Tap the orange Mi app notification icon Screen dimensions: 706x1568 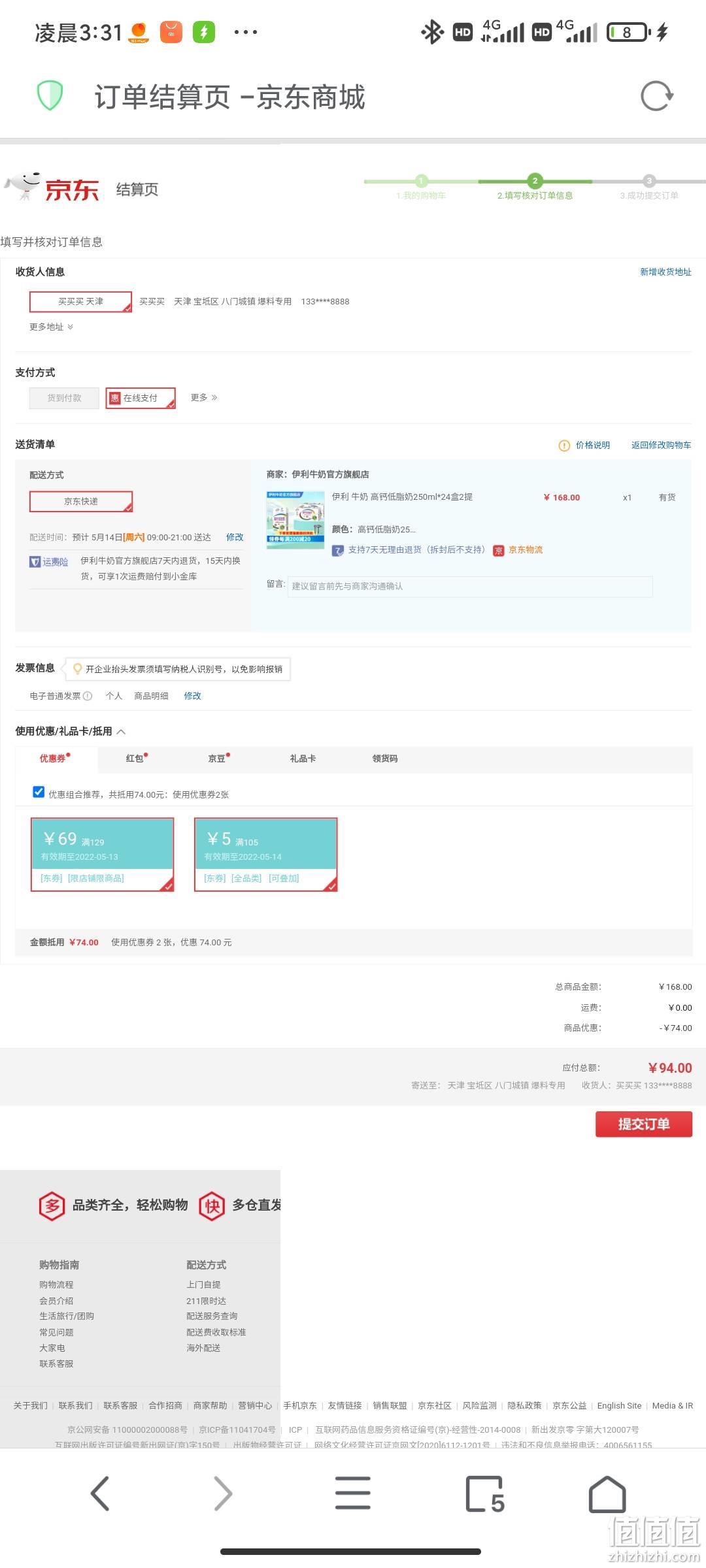click(171, 32)
